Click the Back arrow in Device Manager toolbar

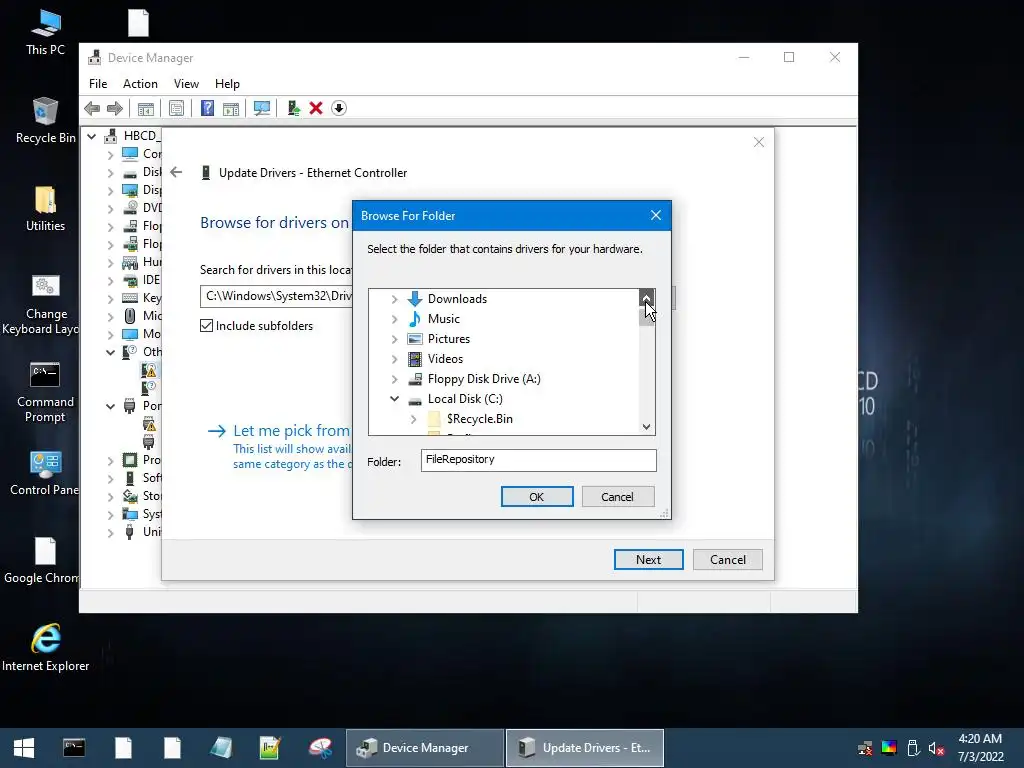tap(92, 108)
